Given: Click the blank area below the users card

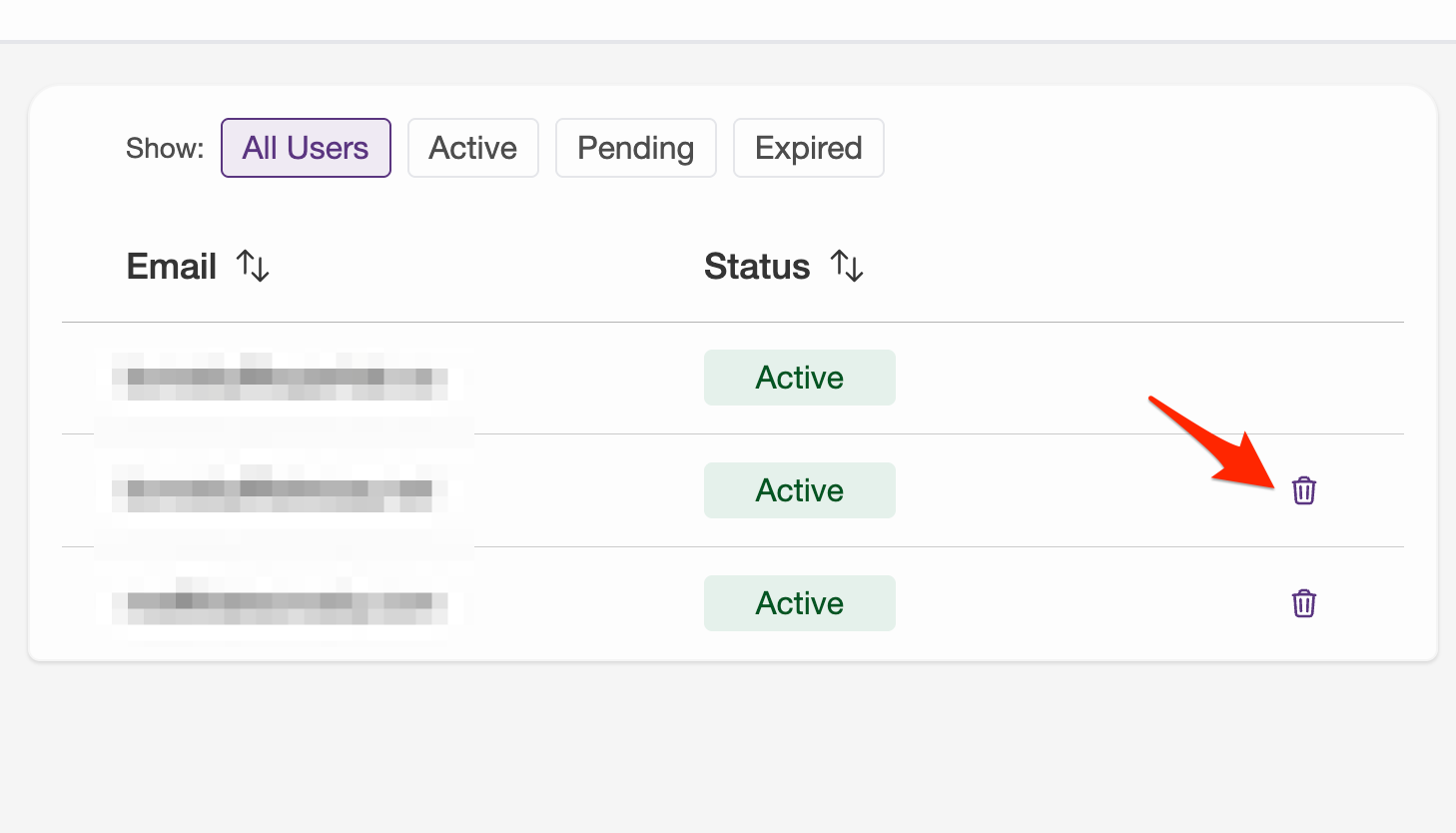Looking at the screenshot, I should pos(728,749).
